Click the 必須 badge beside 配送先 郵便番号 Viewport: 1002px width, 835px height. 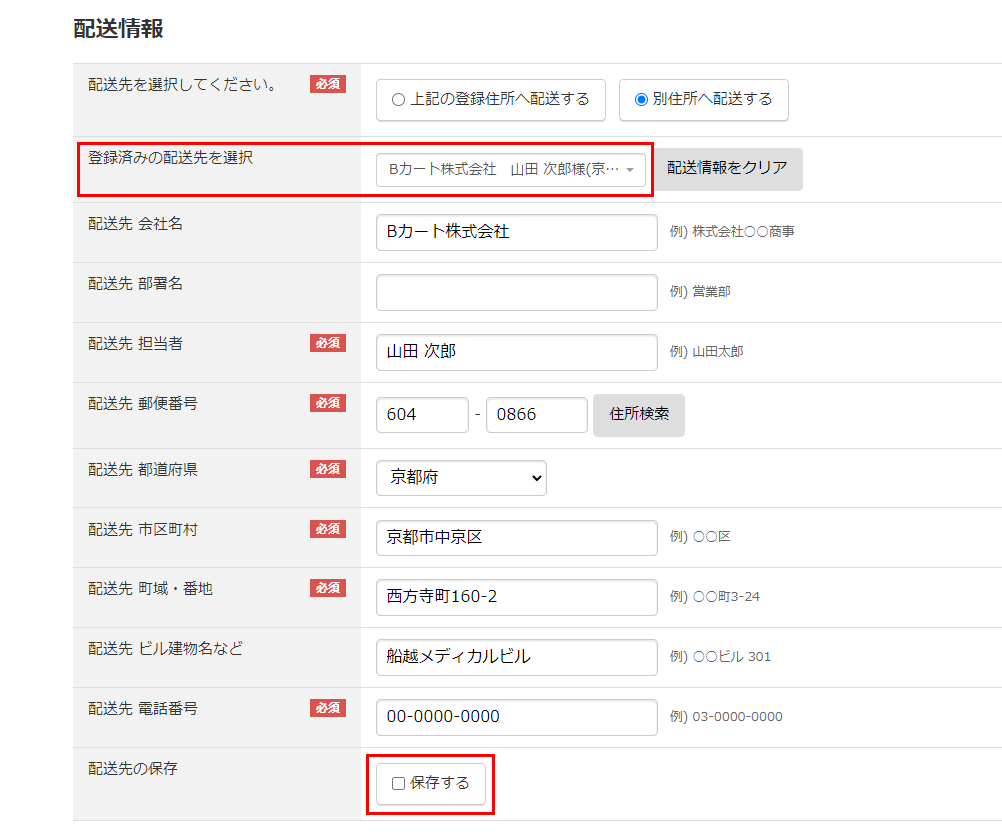[328, 403]
